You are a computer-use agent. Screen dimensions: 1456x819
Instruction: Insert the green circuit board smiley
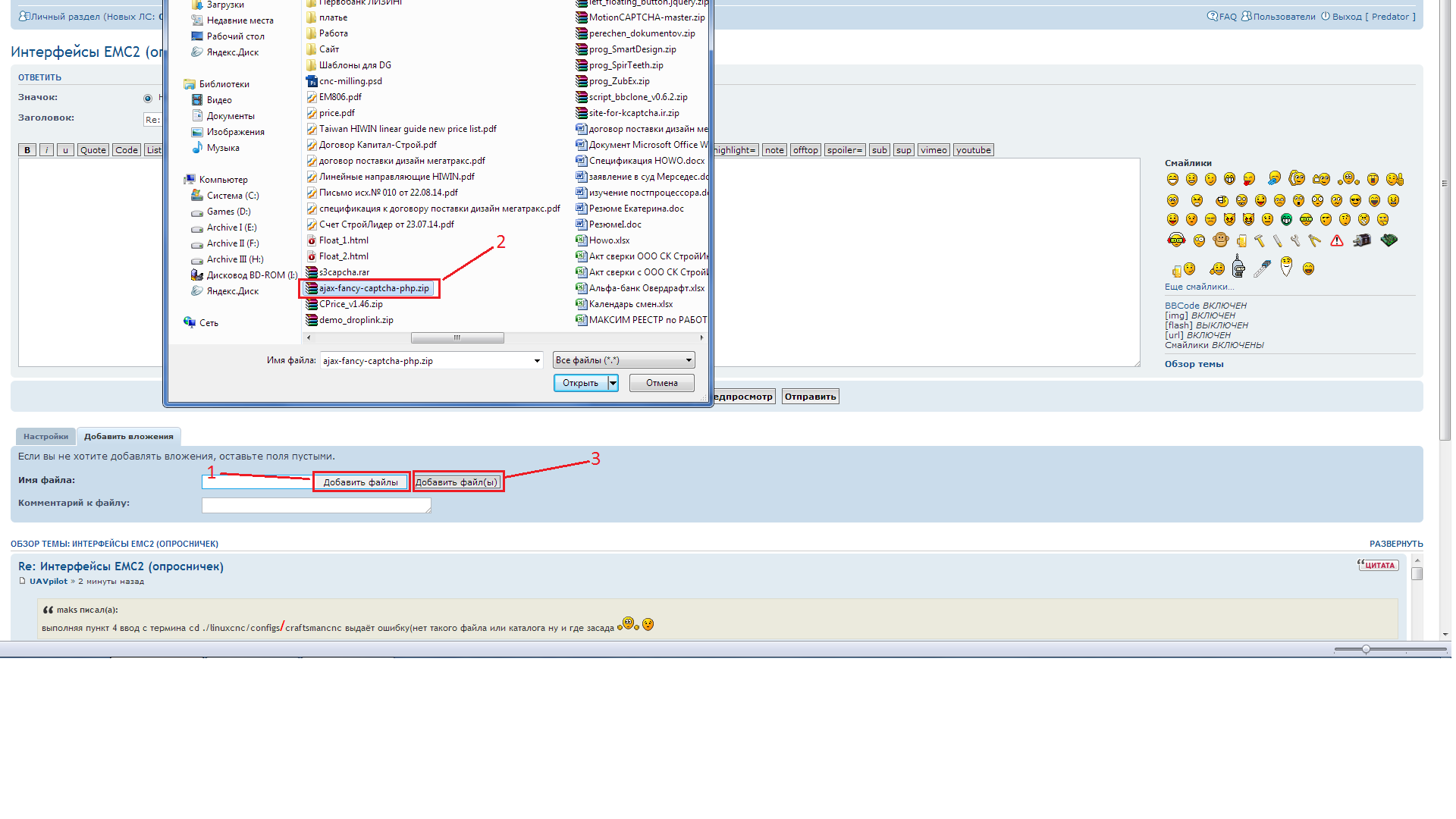point(1389,240)
